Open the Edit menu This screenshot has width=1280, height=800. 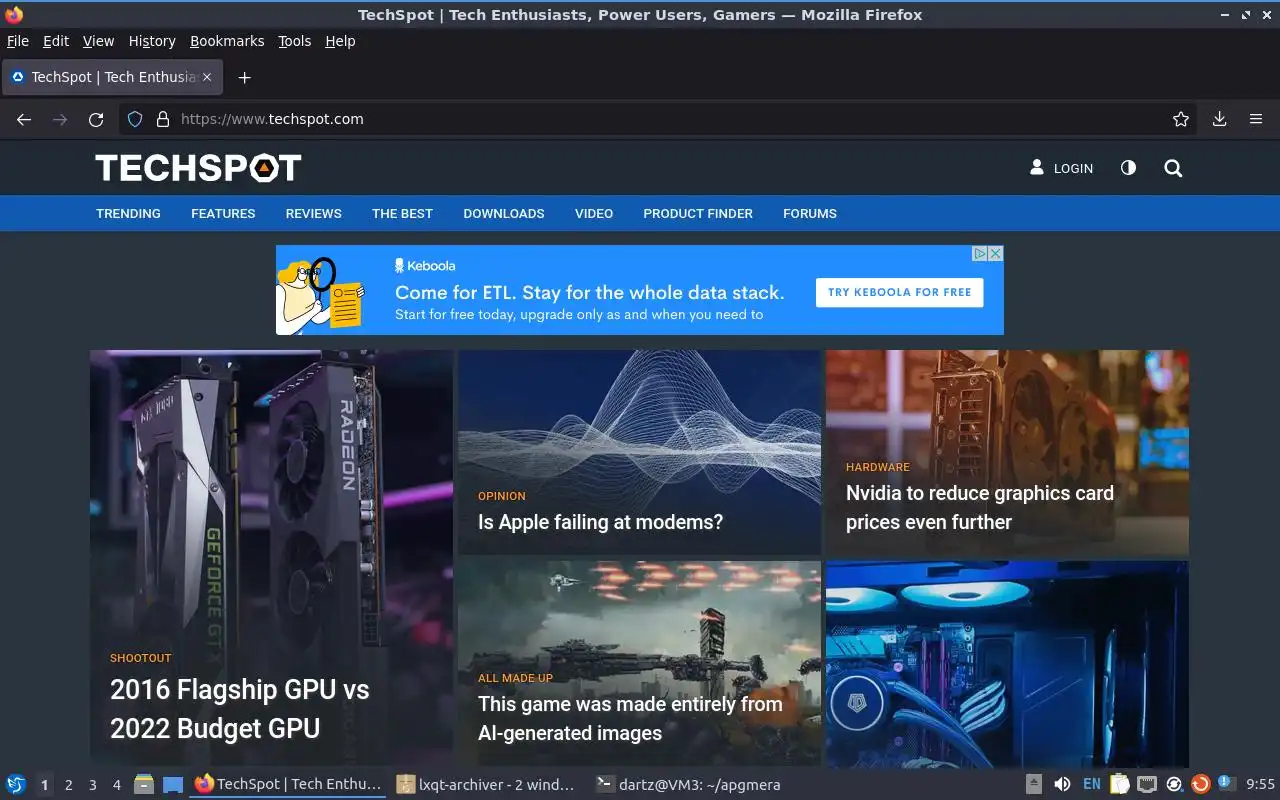[56, 41]
